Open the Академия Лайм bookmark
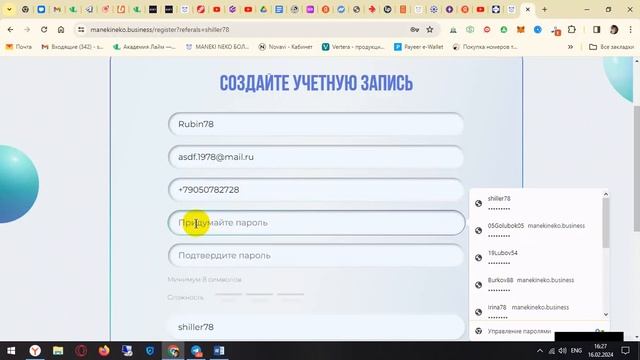 pyautogui.click(x=144, y=47)
